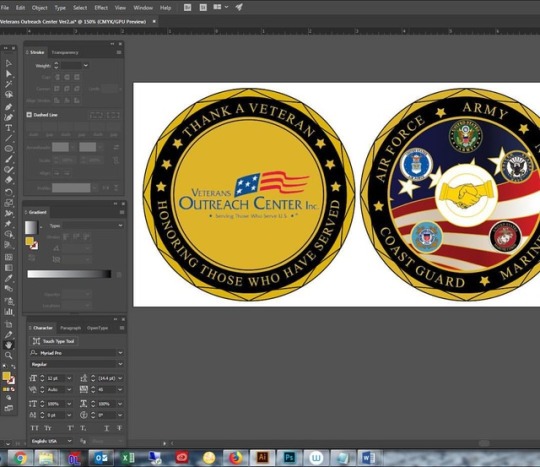540x467 pixels.
Task: Open the File menu
Action: (5, 8)
